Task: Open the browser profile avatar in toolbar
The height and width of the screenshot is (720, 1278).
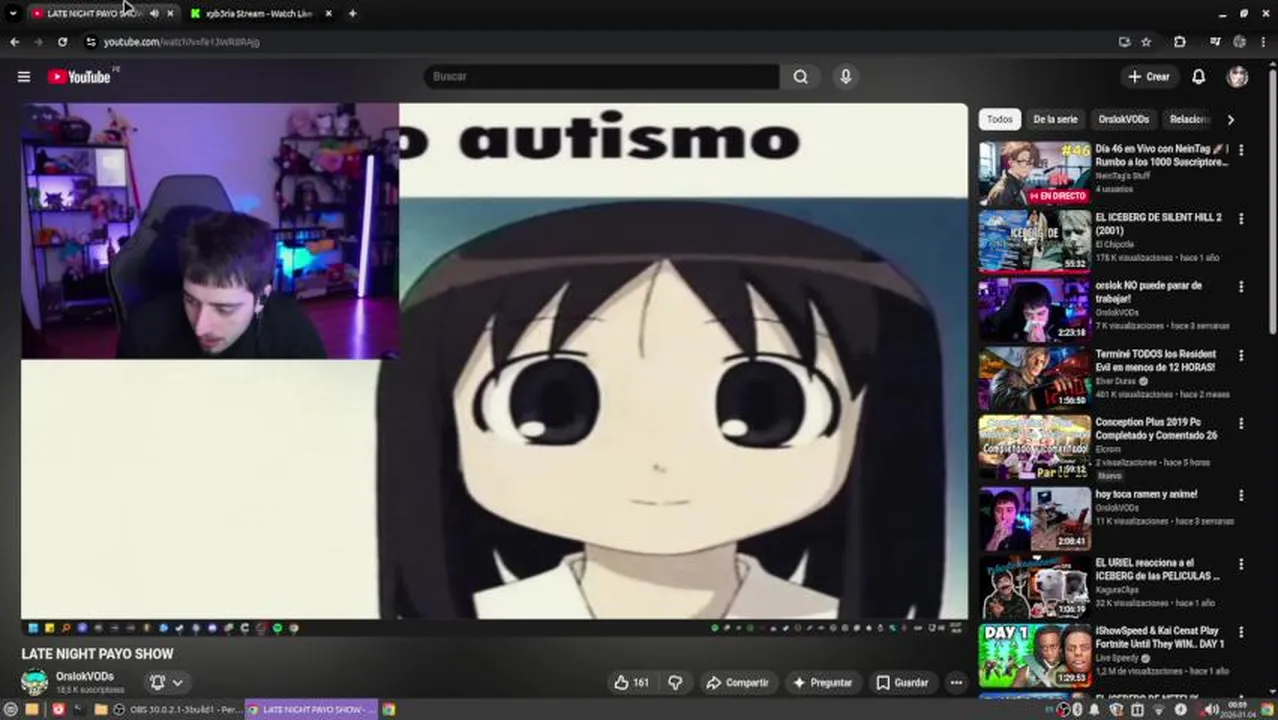Action: point(1240,42)
